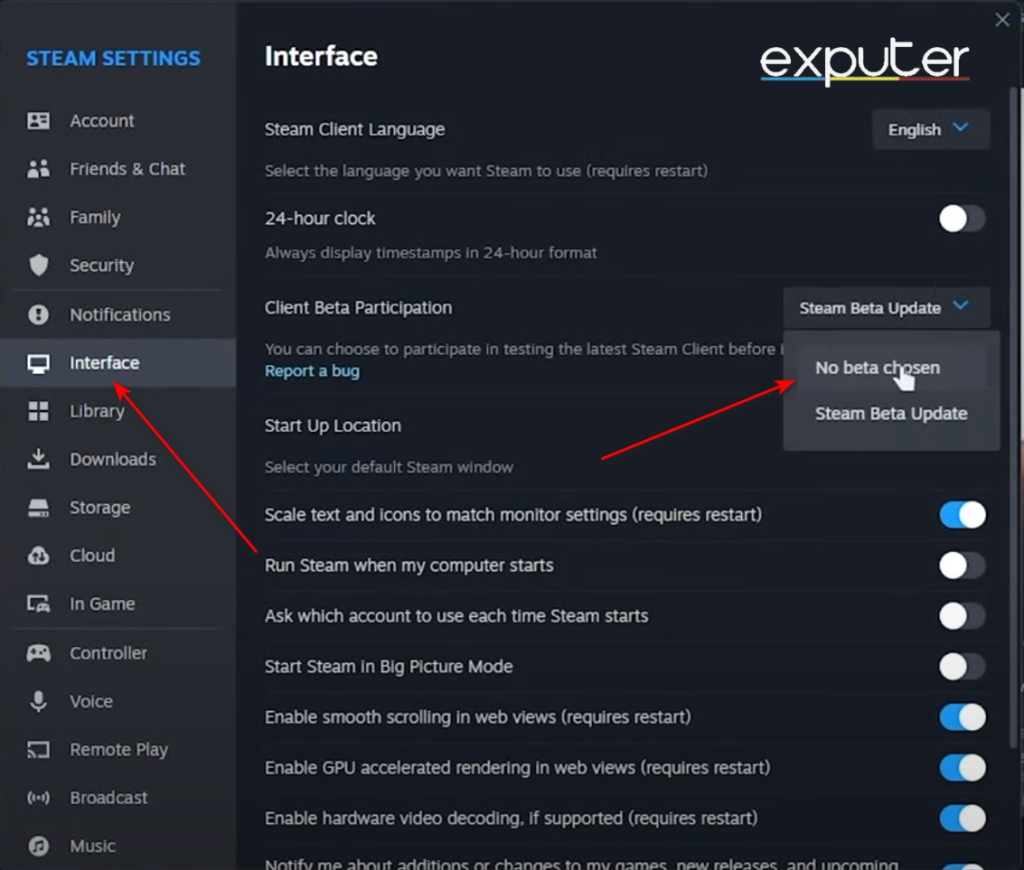The width and height of the screenshot is (1024, 870).
Task: Select the Broadcast settings icon
Action: point(38,798)
